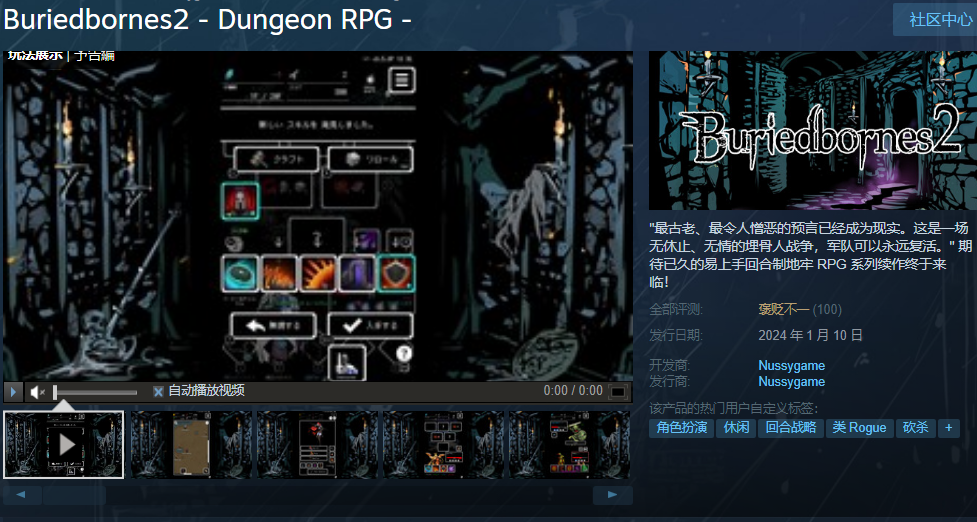This screenshot has height=522, width=977.
Task: Open the third screenshot with red character
Action: pos(317,445)
